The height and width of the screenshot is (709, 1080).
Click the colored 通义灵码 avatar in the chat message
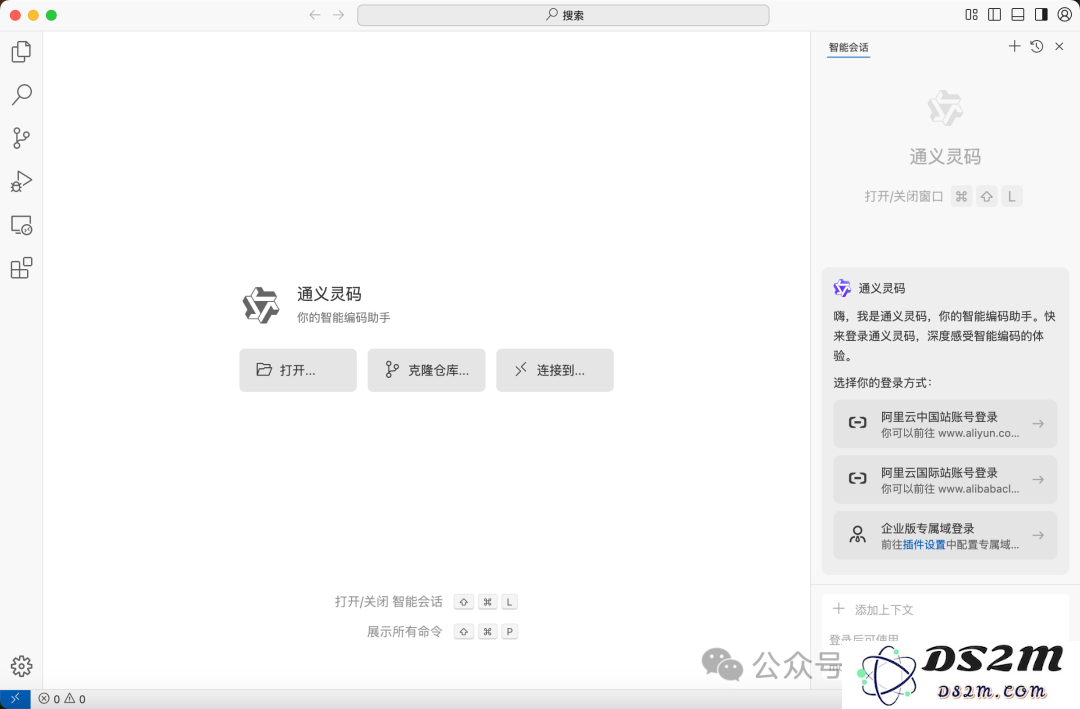tap(842, 288)
